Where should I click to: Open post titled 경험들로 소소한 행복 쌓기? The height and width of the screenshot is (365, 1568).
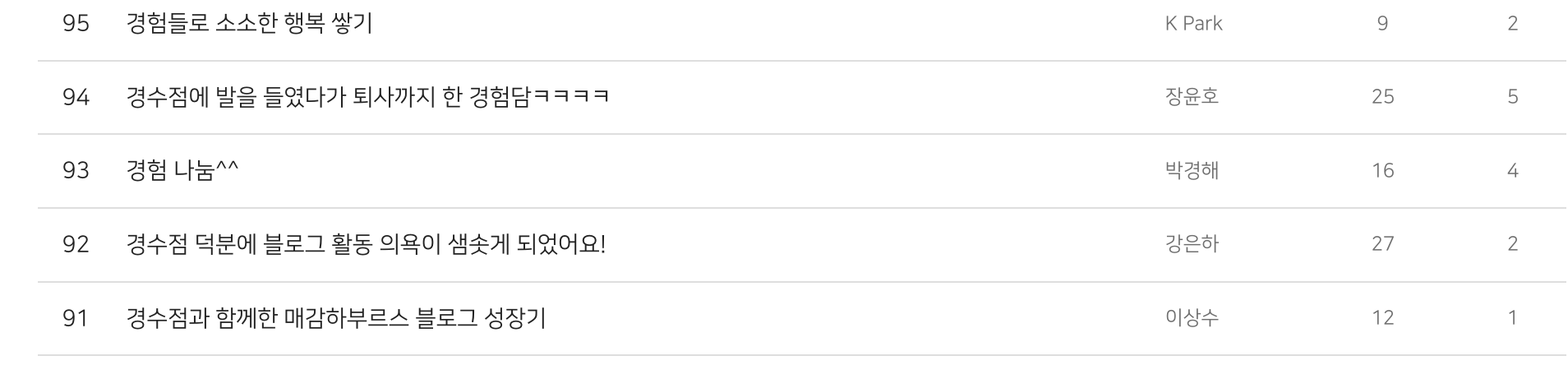(249, 23)
